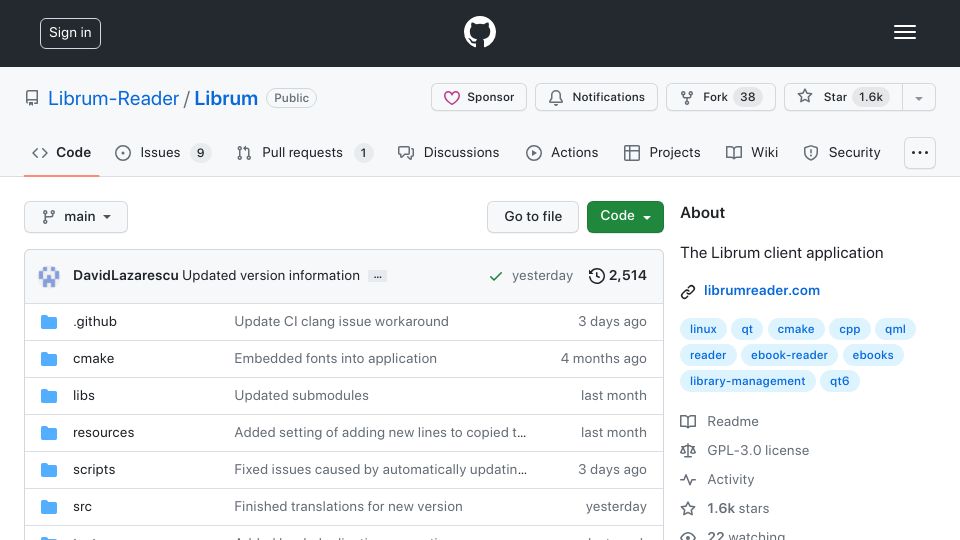Switch to the Security tab
The image size is (960, 540).
pyautogui.click(x=842, y=152)
